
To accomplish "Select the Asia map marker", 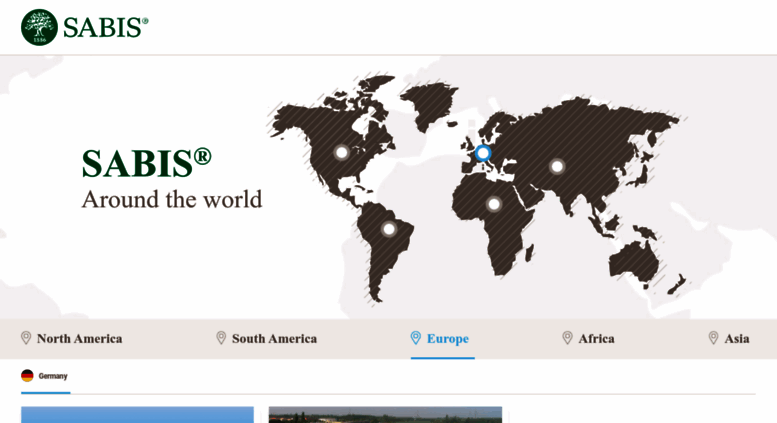I will pyautogui.click(x=557, y=166).
